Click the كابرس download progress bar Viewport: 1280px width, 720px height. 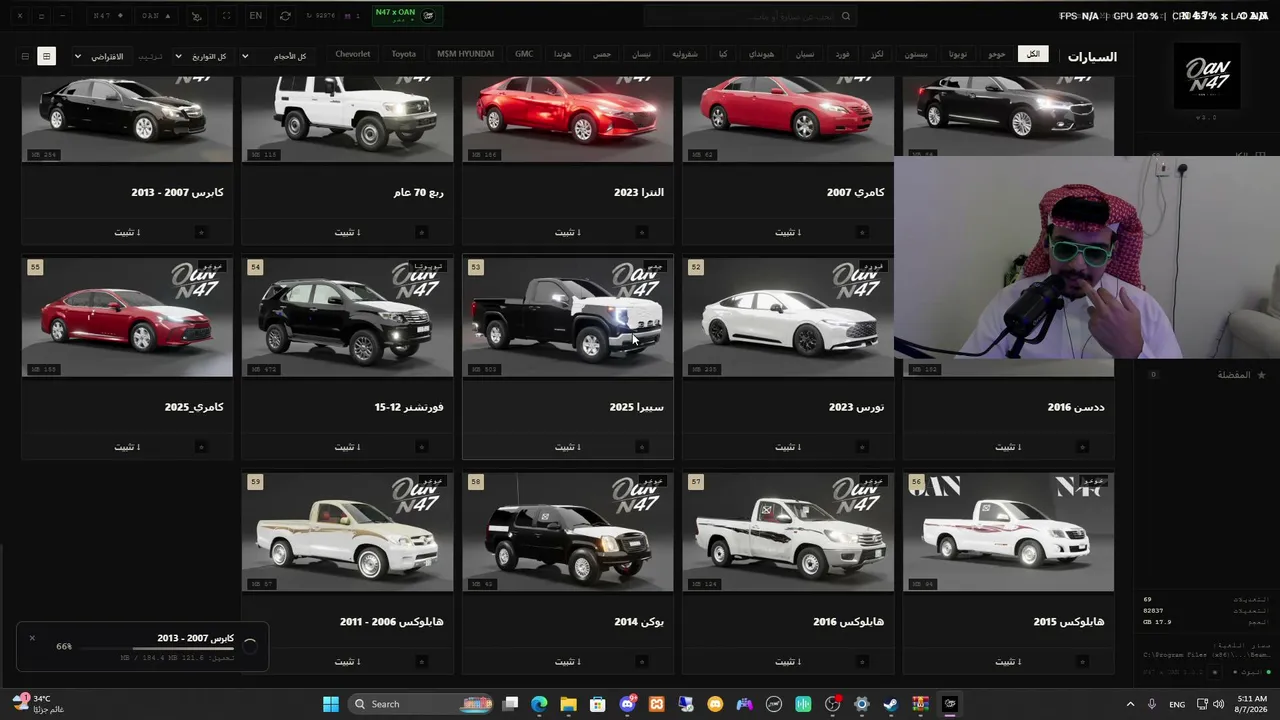[x=156, y=649]
